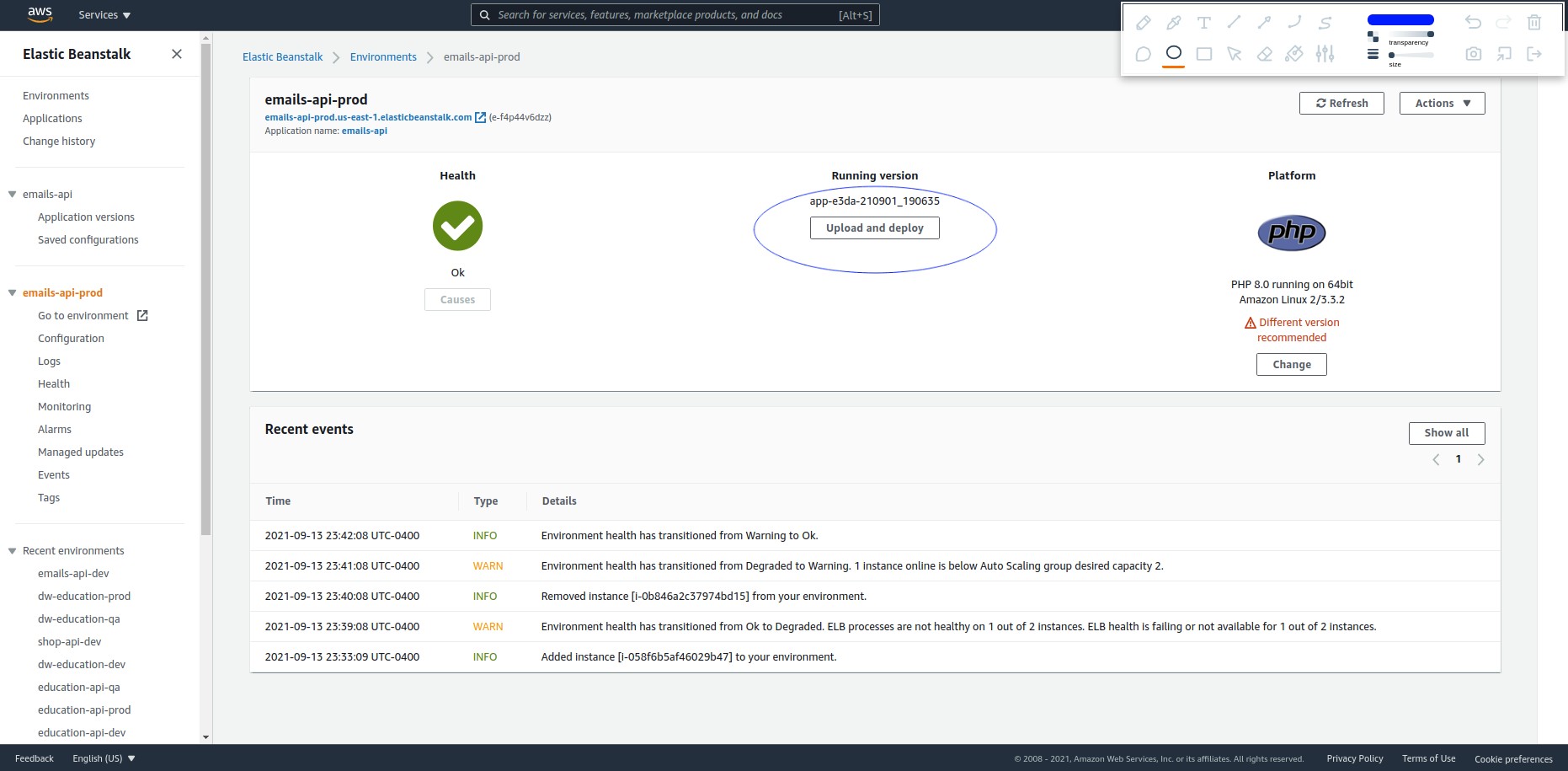Open the shop-api-dev environment
Screen dimensions: 1568x771
pyautogui.click(x=69, y=642)
